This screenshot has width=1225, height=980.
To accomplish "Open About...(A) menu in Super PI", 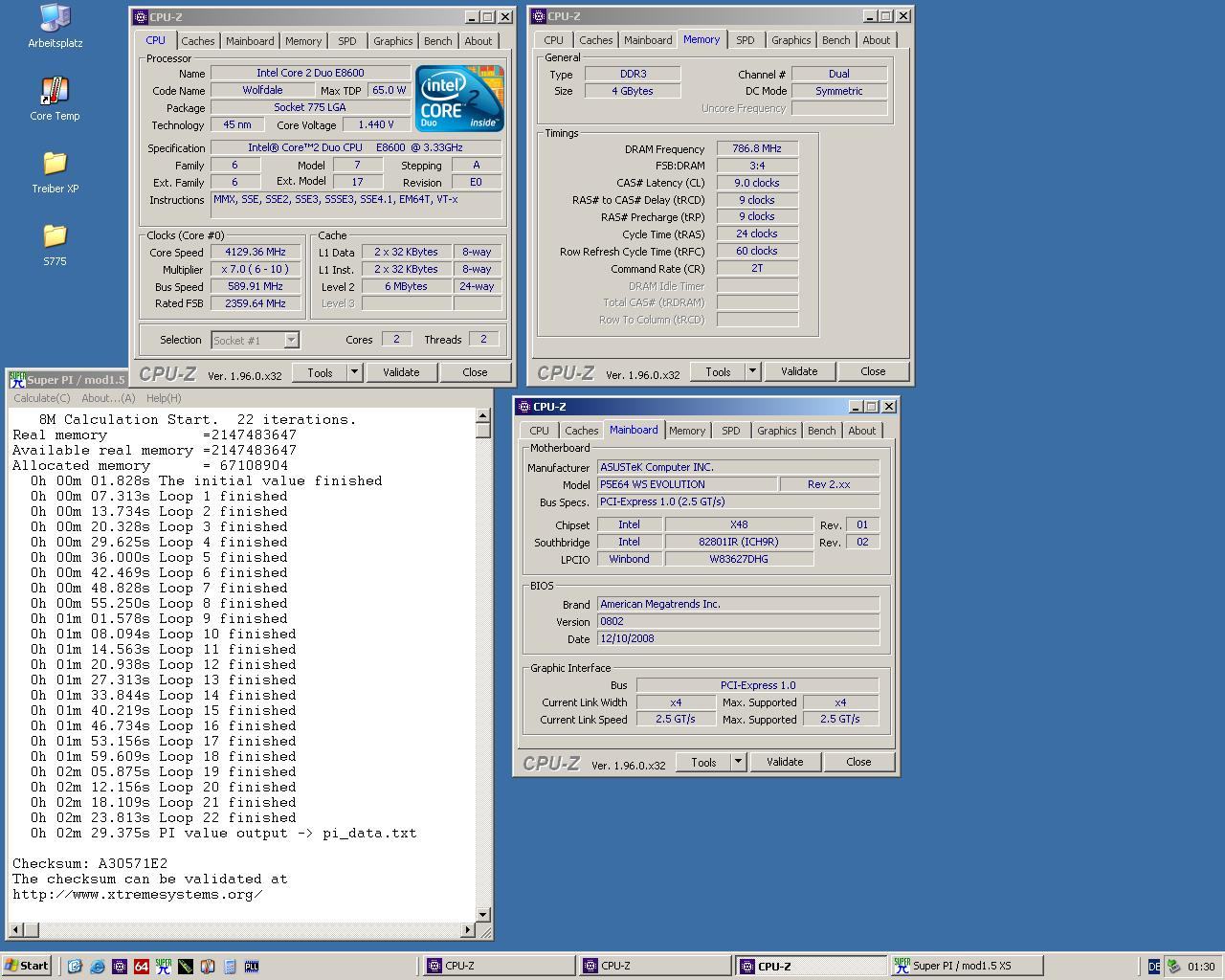I will (108, 398).
